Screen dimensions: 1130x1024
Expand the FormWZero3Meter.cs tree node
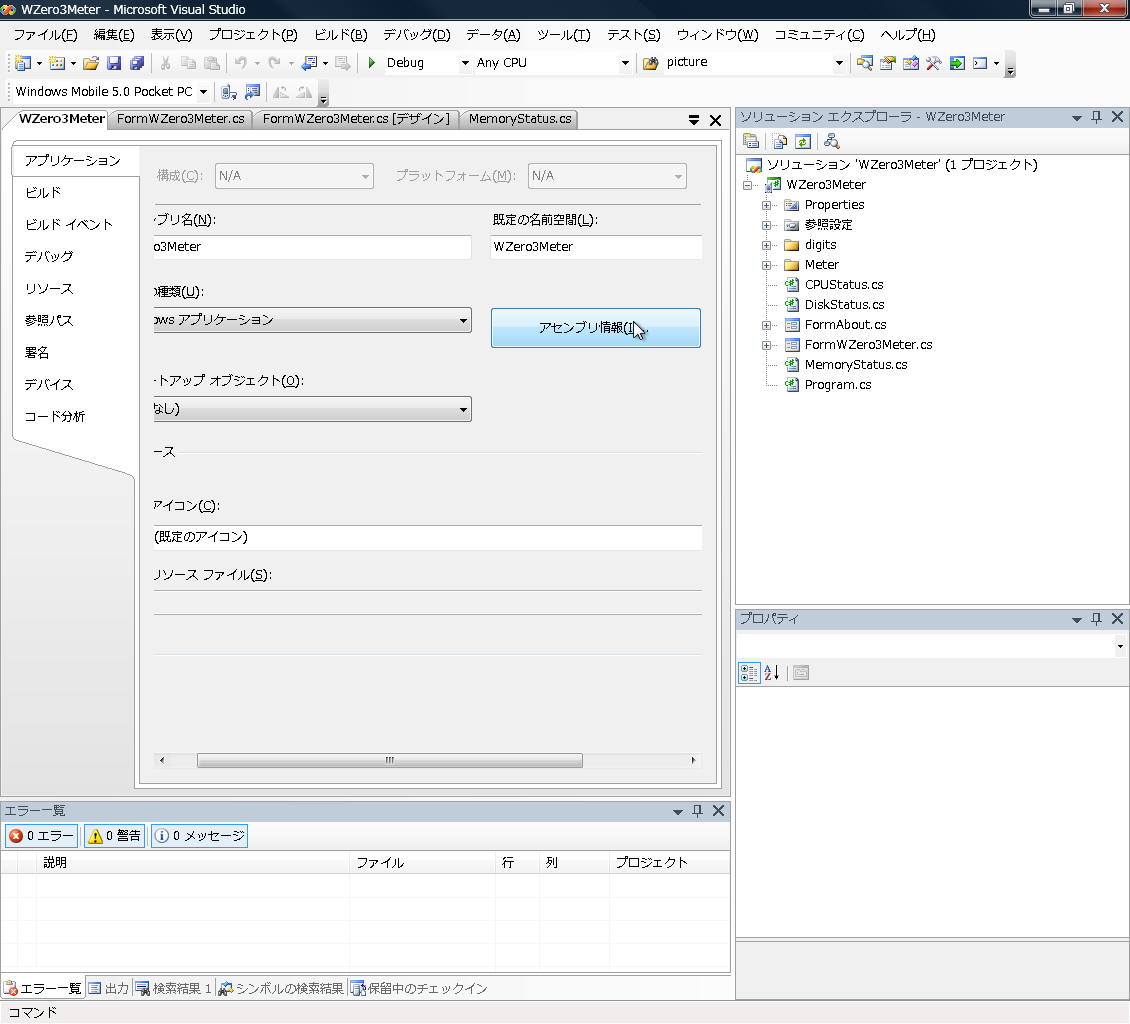point(766,346)
